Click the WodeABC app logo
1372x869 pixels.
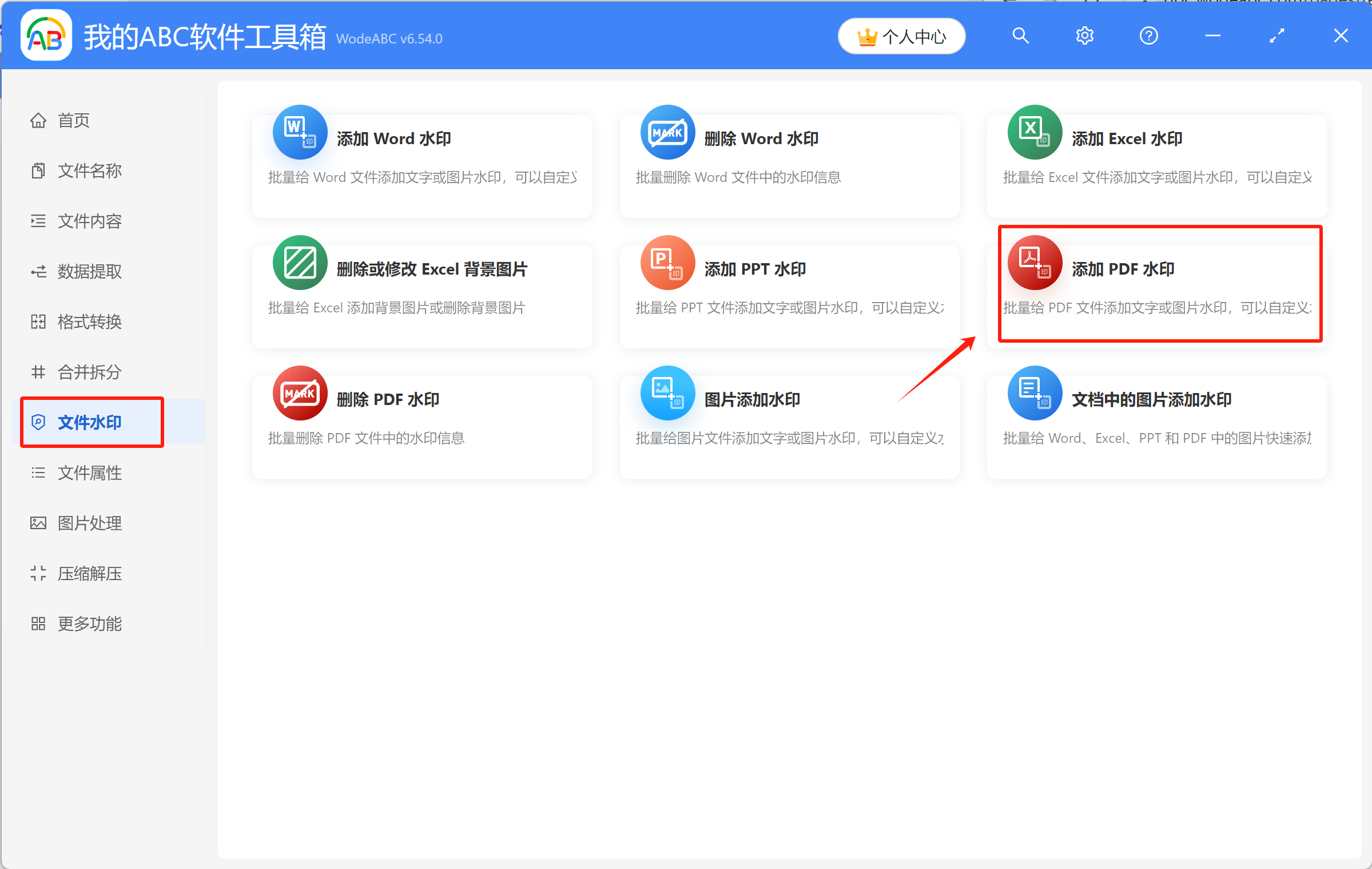pyautogui.click(x=46, y=36)
